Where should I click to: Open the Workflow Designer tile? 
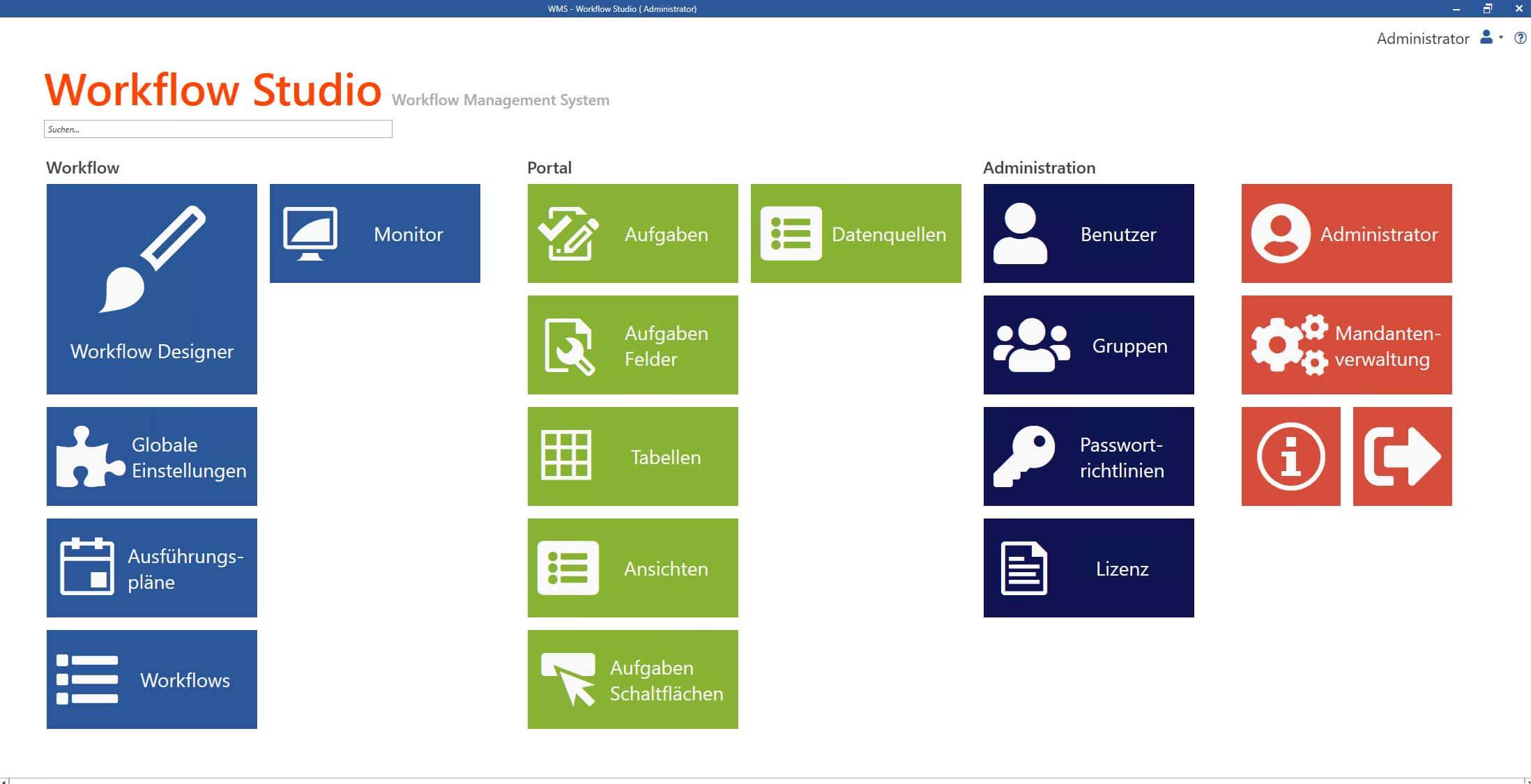[x=151, y=289]
